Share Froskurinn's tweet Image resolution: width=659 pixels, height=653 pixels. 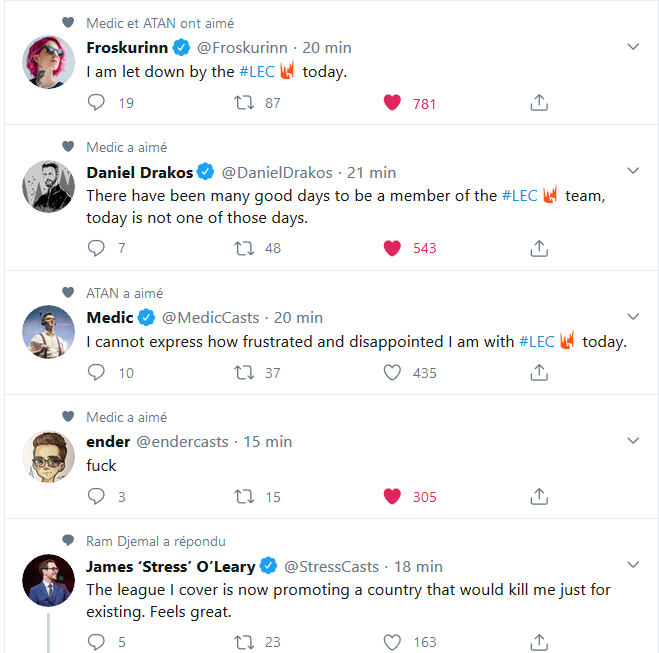[x=538, y=102]
